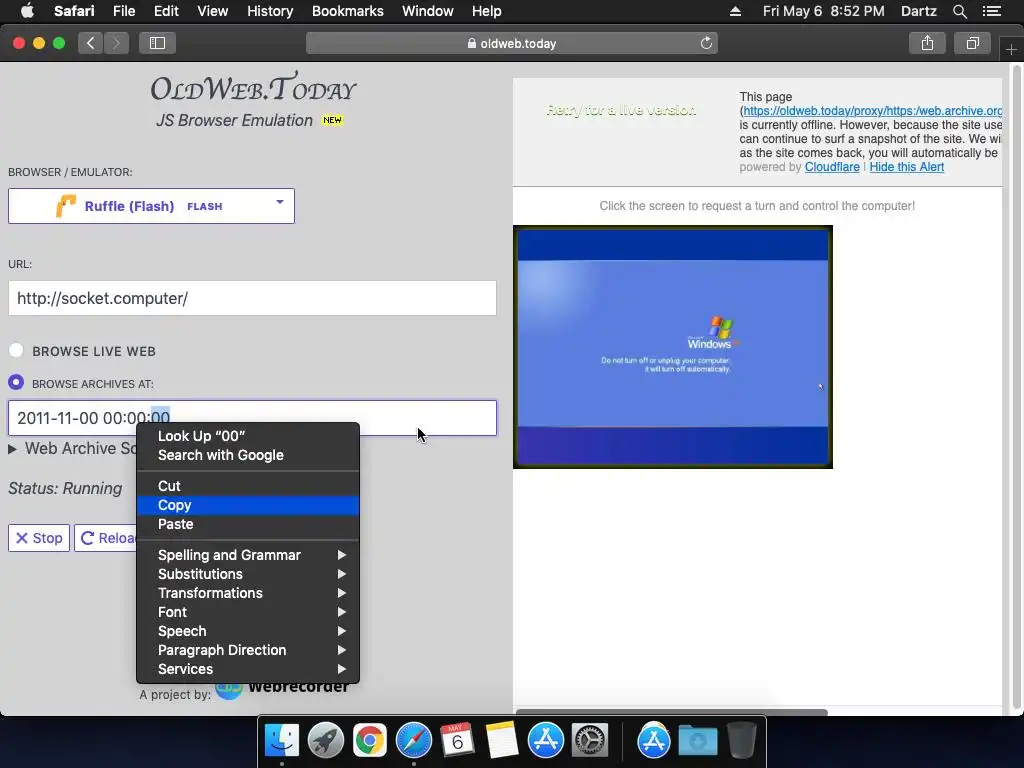Open Calendar from the dock

coord(457,741)
